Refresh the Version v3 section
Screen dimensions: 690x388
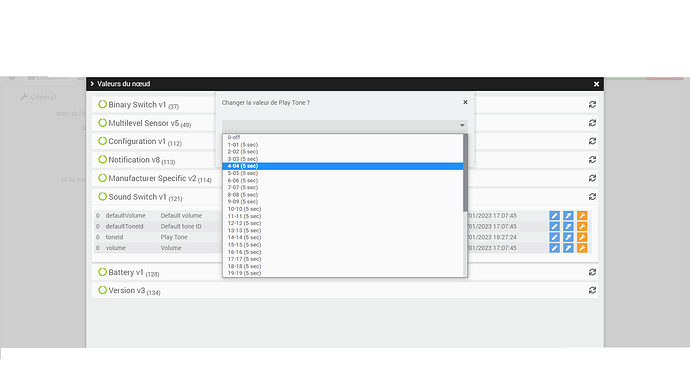(x=592, y=290)
